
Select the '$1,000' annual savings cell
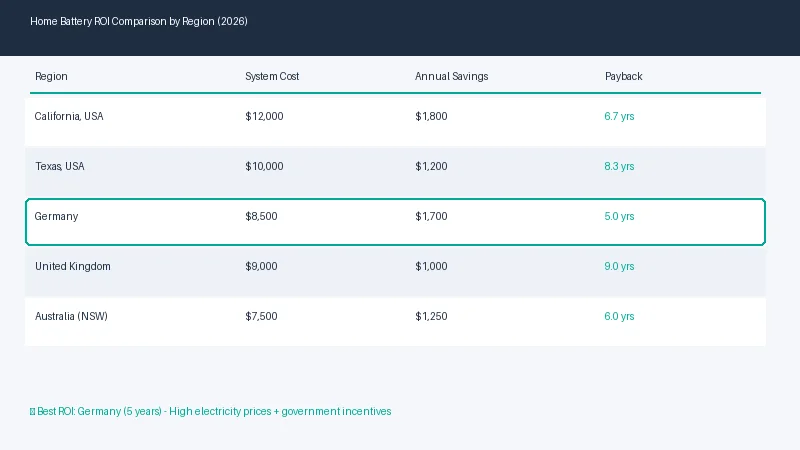431,266
